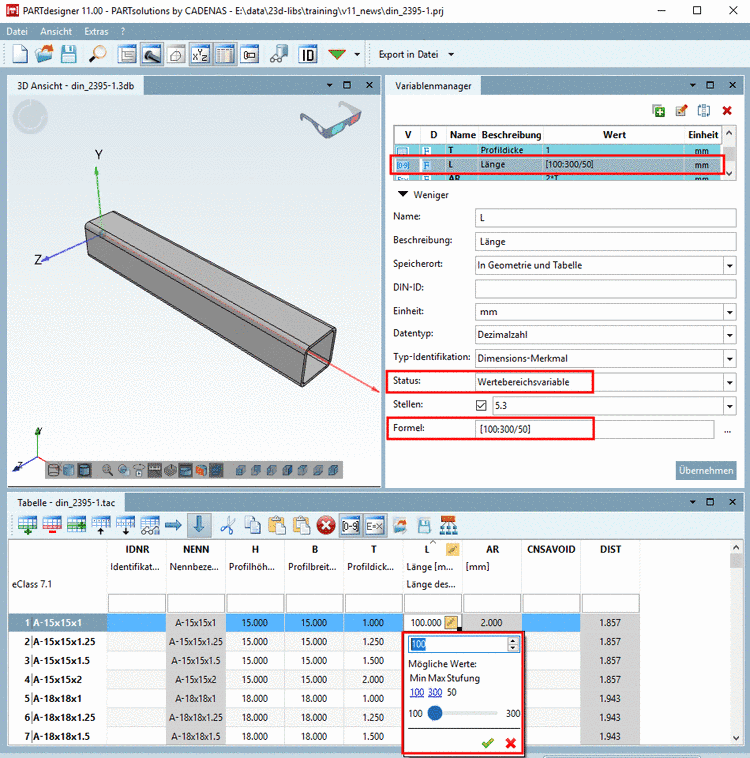Click the Beschreibung field containing Länge

click(x=605, y=241)
